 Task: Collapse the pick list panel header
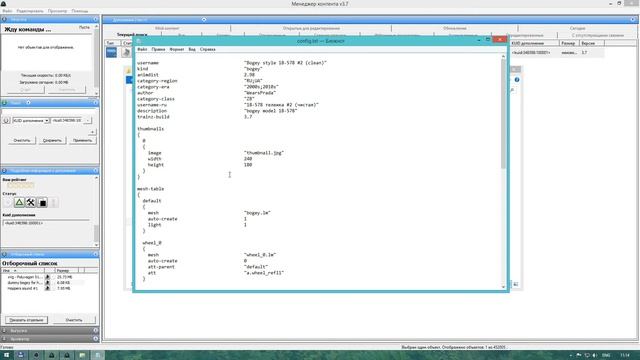pos(50,254)
